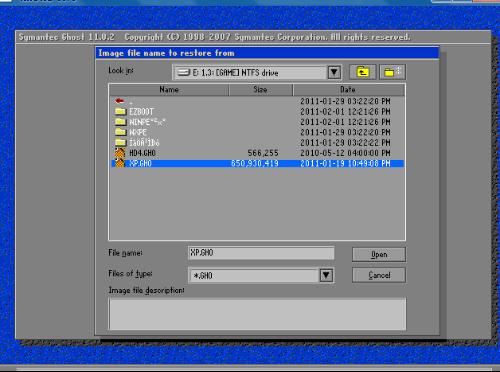The width and height of the screenshot is (500, 372).
Task: Select the folder icon dated 03:22:22 PM
Action: coord(120,142)
